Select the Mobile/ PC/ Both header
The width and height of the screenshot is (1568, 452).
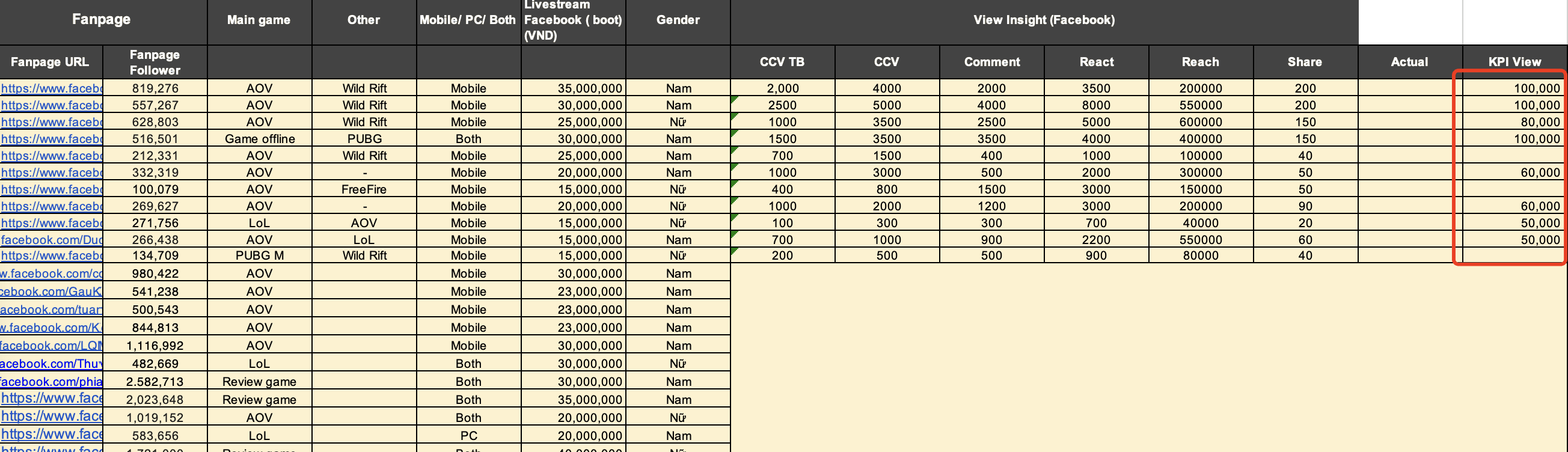(x=469, y=20)
